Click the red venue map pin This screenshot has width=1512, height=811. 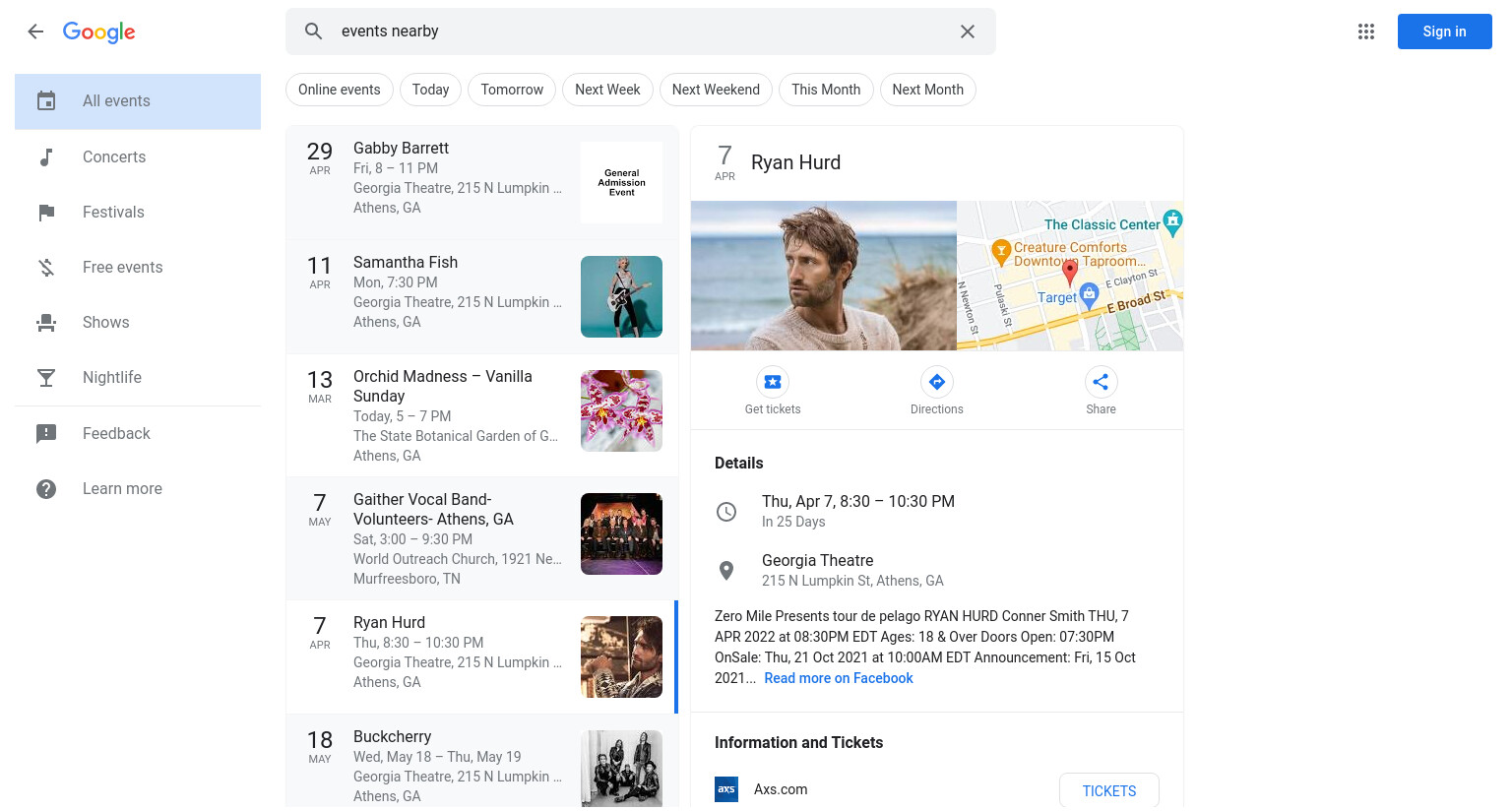[x=1070, y=273]
